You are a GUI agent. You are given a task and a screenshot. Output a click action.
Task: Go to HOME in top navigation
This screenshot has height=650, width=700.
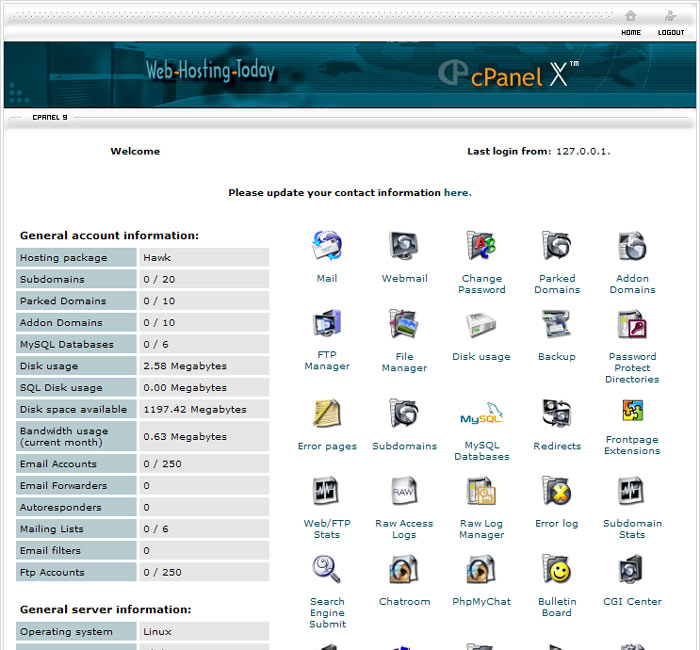630,23
